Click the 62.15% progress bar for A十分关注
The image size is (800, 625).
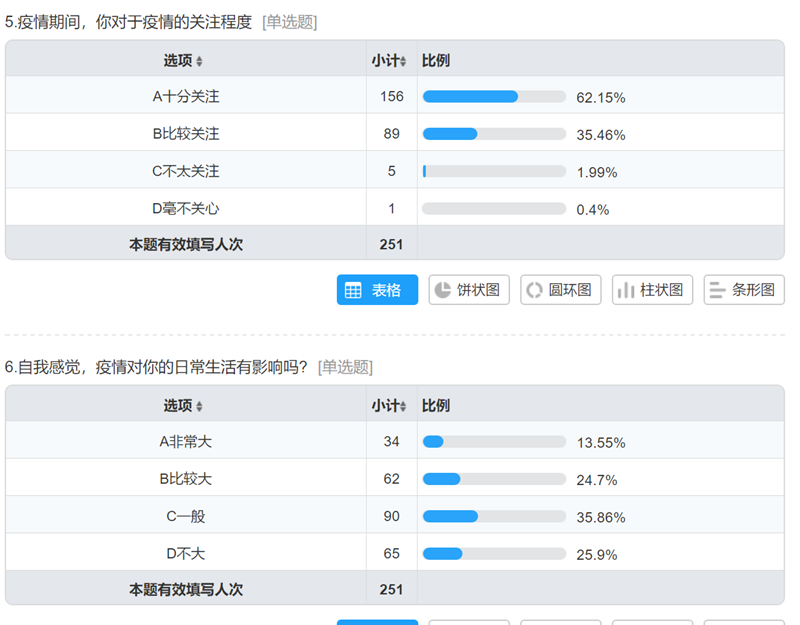click(494, 97)
